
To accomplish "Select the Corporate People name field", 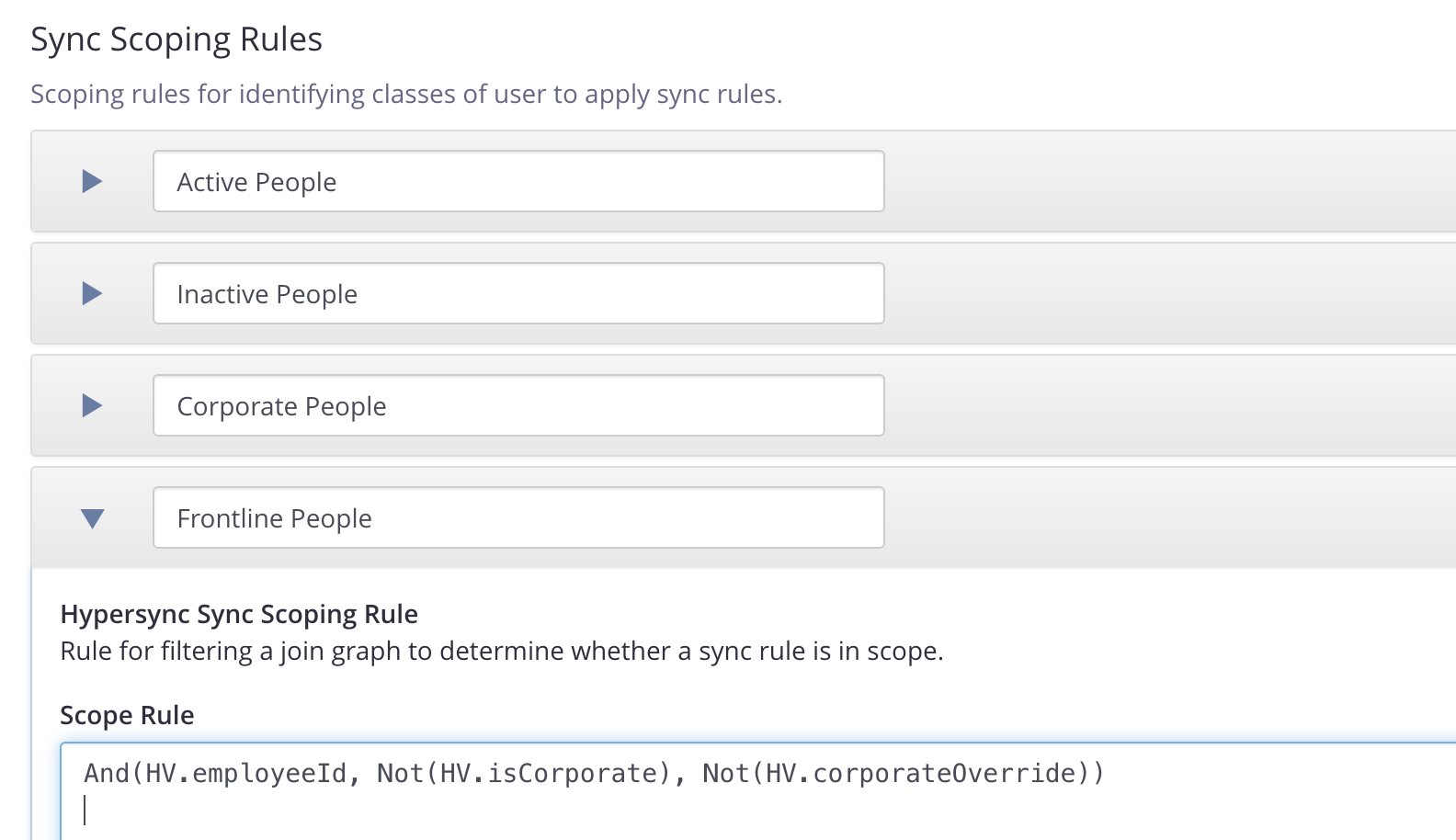I will point(518,405).
